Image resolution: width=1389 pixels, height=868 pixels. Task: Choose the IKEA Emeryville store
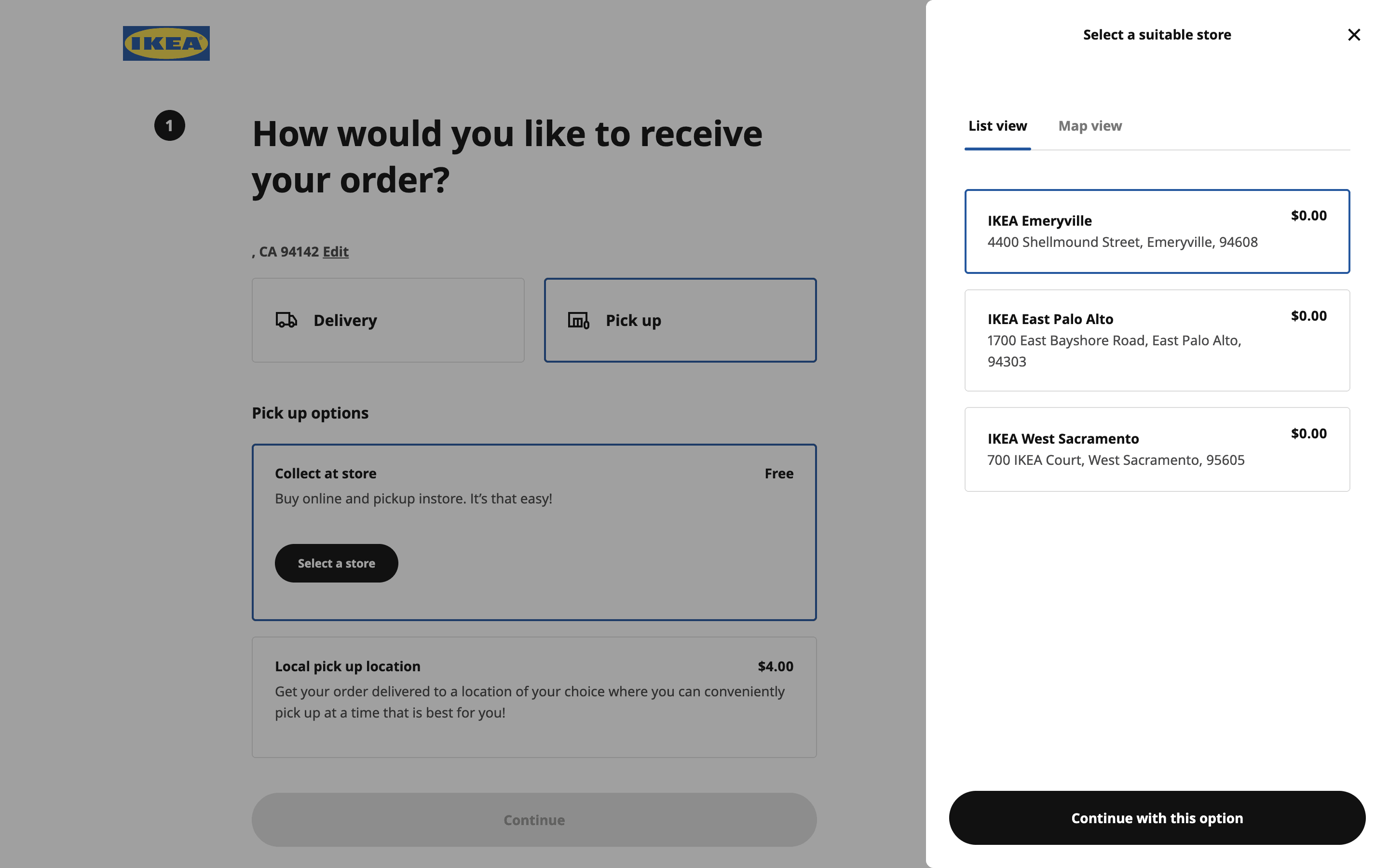[x=1156, y=231]
